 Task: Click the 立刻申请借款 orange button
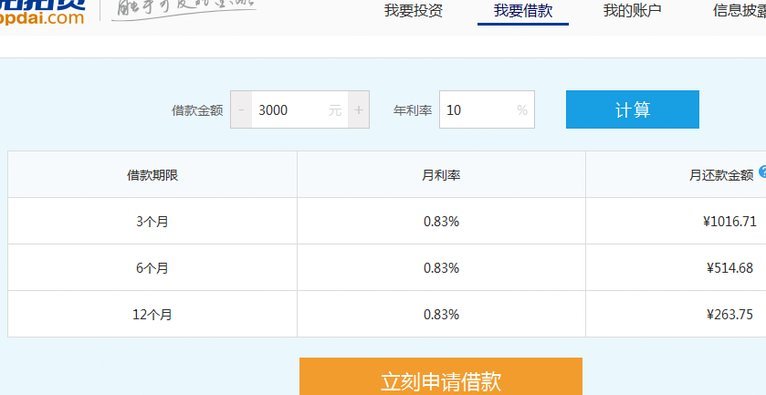click(x=441, y=376)
